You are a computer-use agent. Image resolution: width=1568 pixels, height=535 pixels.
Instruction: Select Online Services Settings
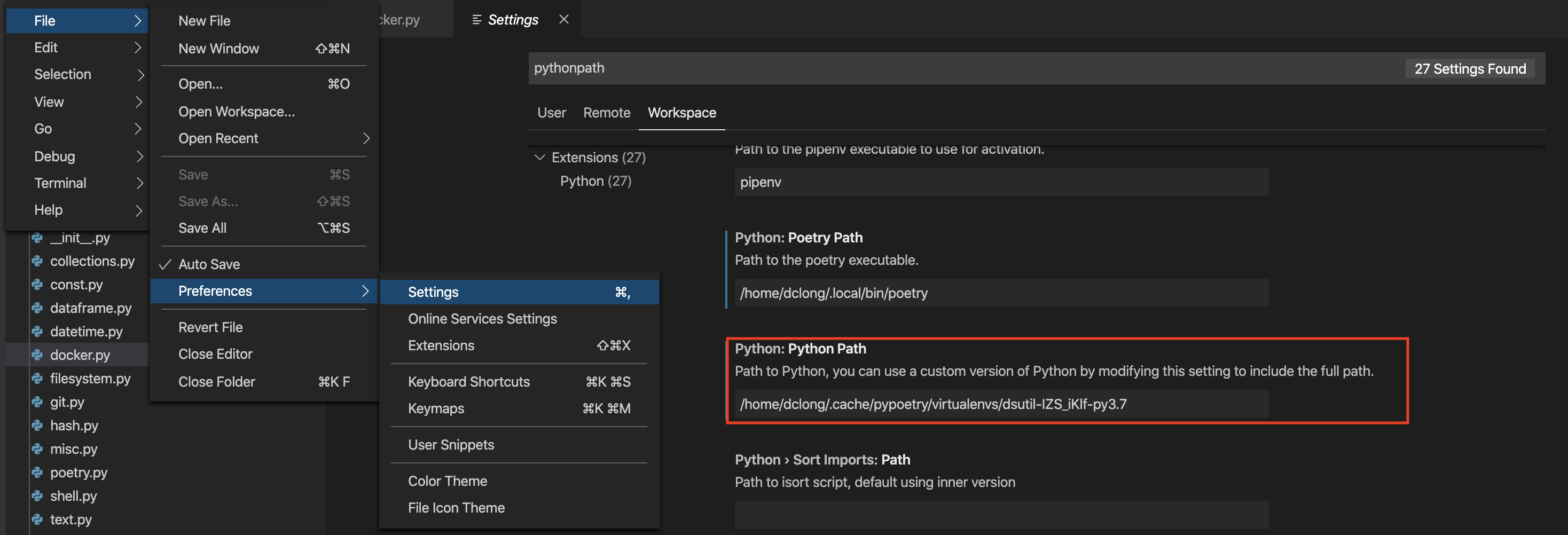(482, 318)
